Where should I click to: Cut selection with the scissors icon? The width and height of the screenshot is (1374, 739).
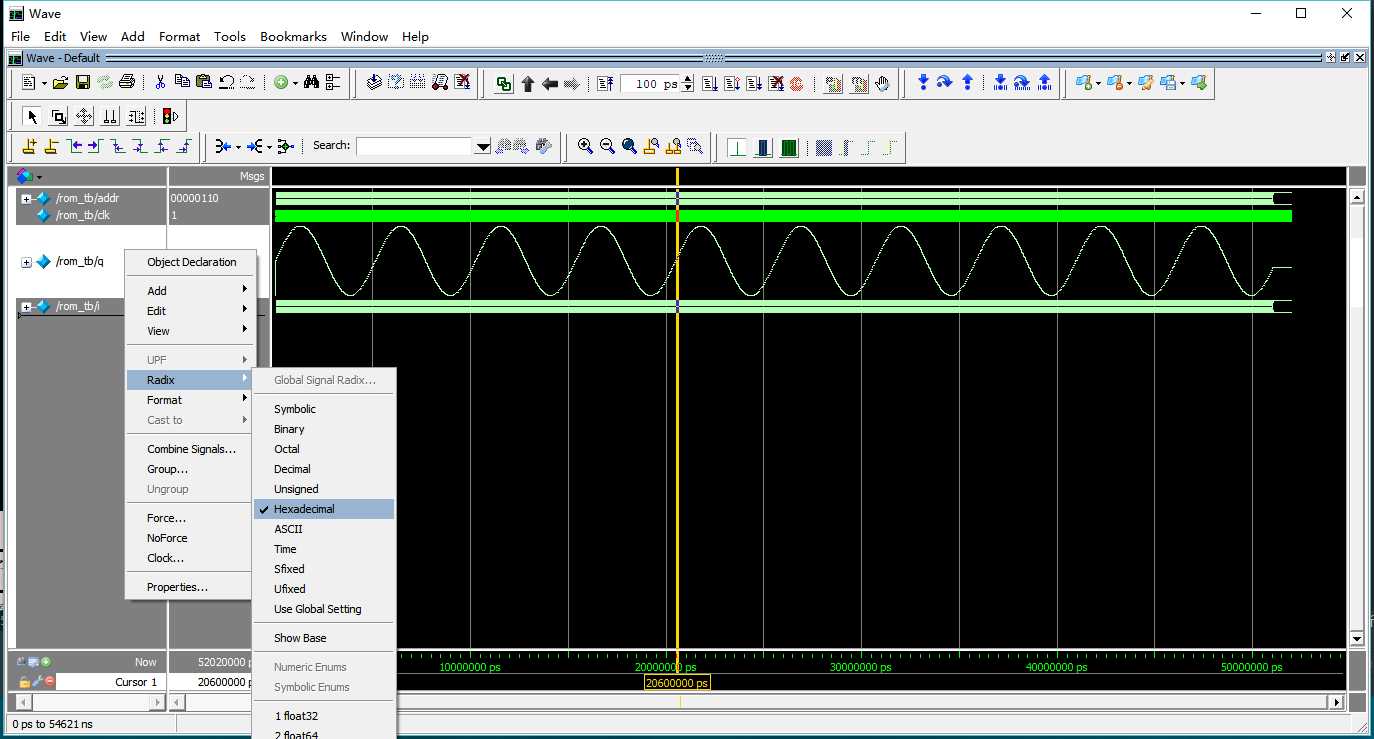(x=160, y=83)
